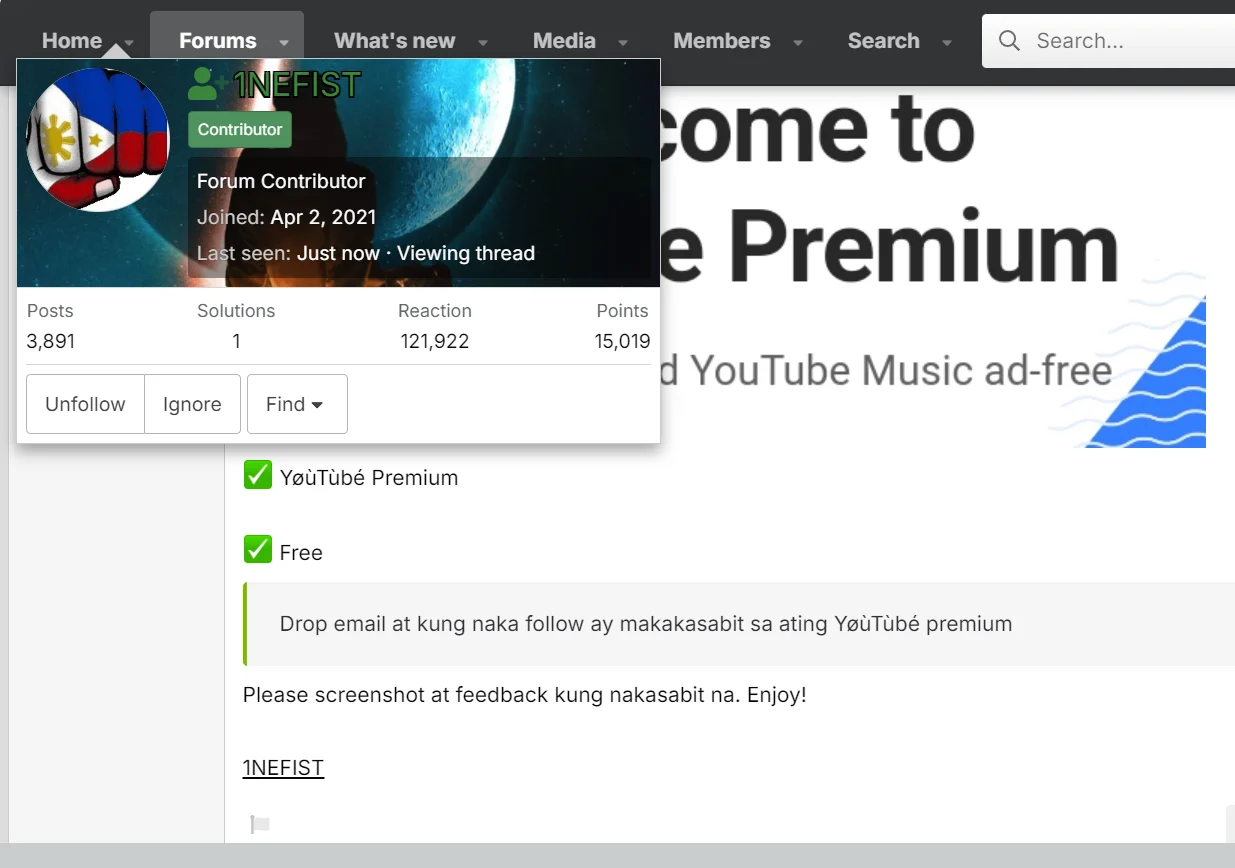Expand the What's new dropdown arrow

[x=483, y=43]
